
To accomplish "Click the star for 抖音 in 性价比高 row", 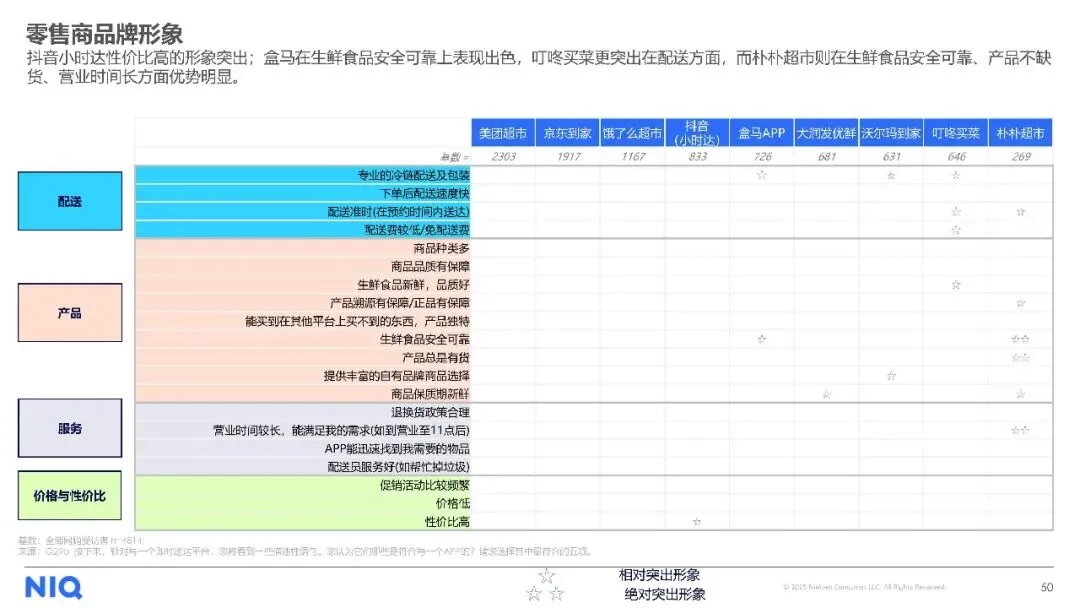I will click(696, 522).
